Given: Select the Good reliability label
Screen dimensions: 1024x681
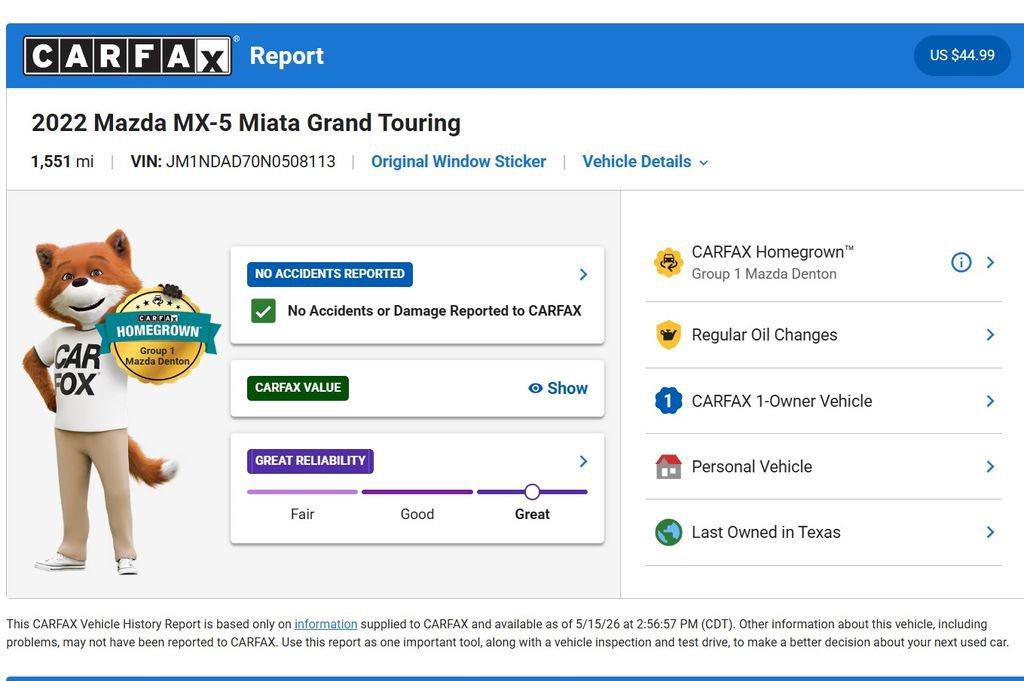Looking at the screenshot, I should pyautogui.click(x=417, y=515).
